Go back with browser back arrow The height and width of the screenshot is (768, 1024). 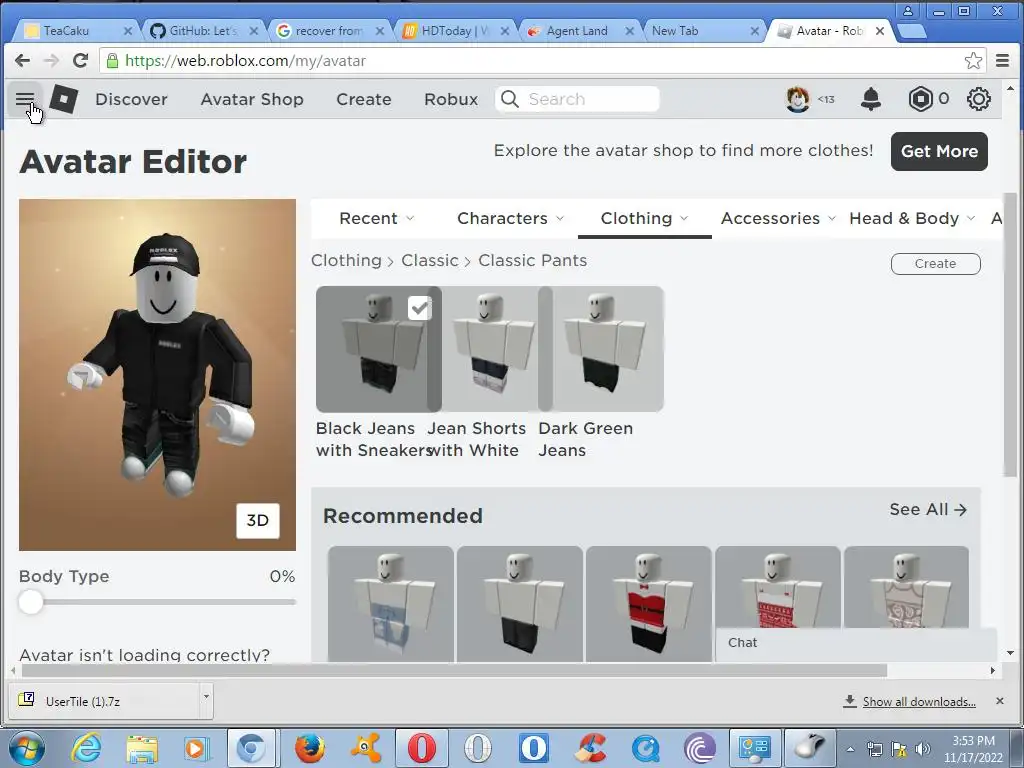click(22, 61)
